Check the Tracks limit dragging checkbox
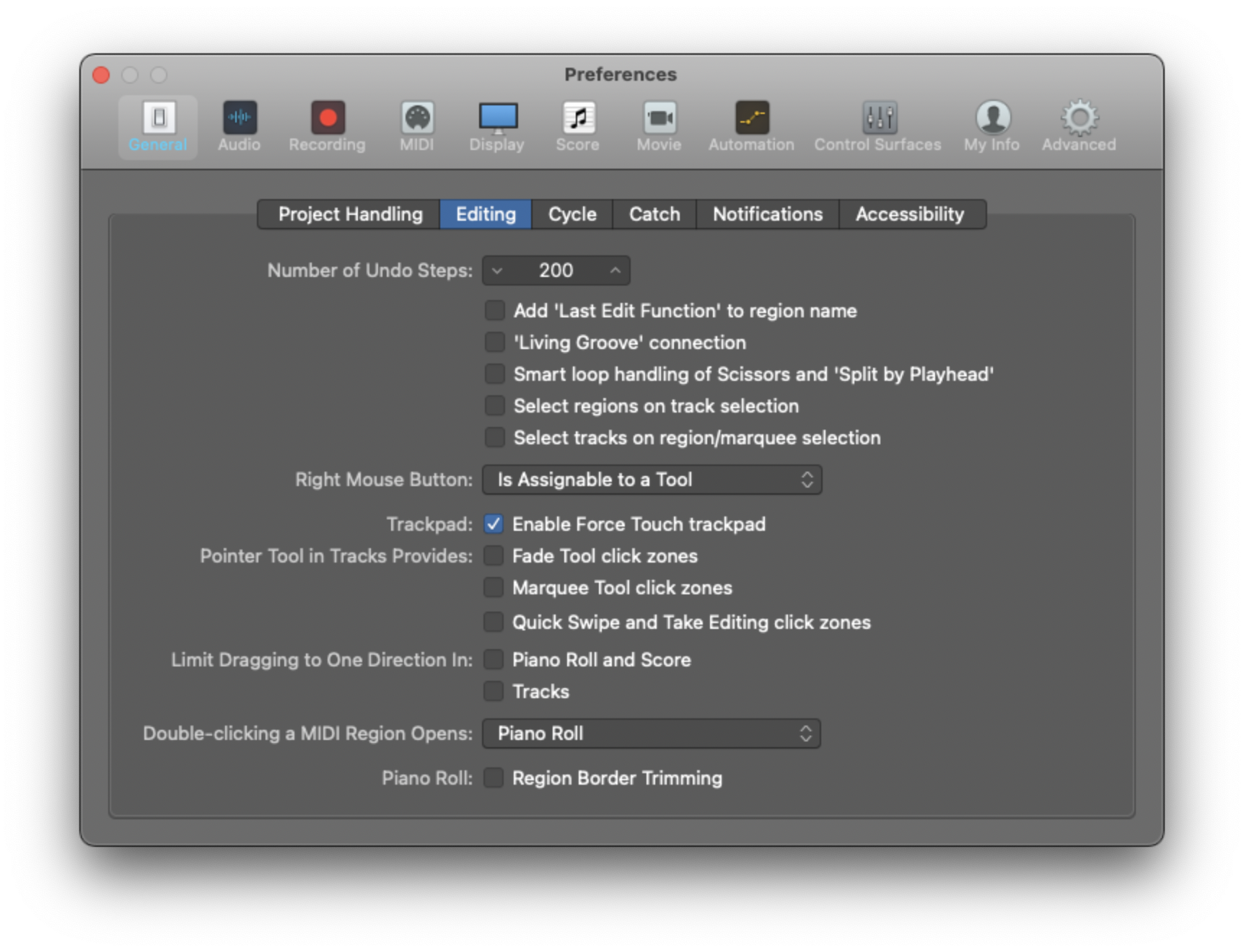The height and width of the screenshot is (952, 1244). coord(494,692)
